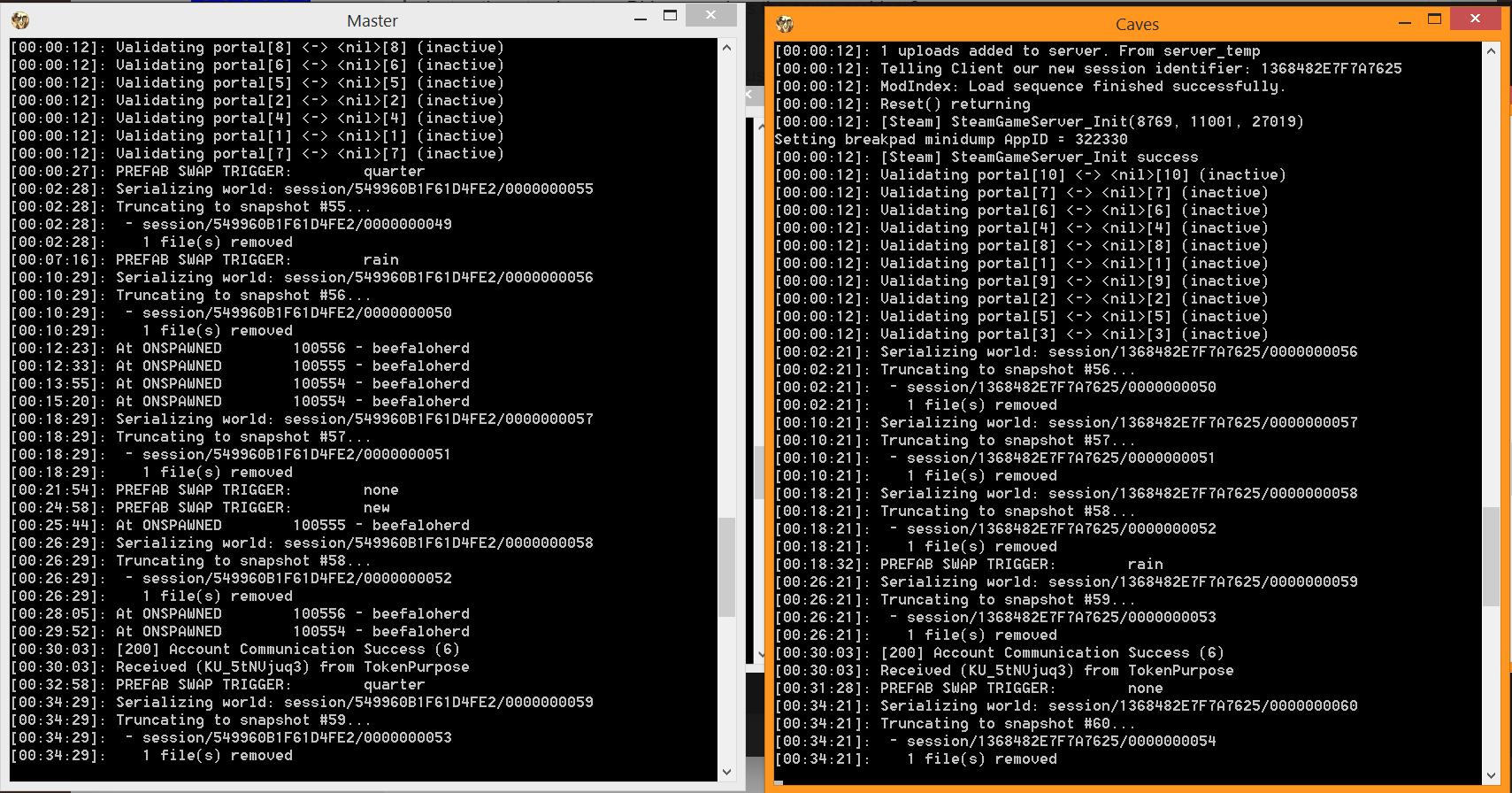Click the Caves window's scrollbar thumb
Image resolution: width=1512 pixels, height=793 pixels.
click(1492, 556)
